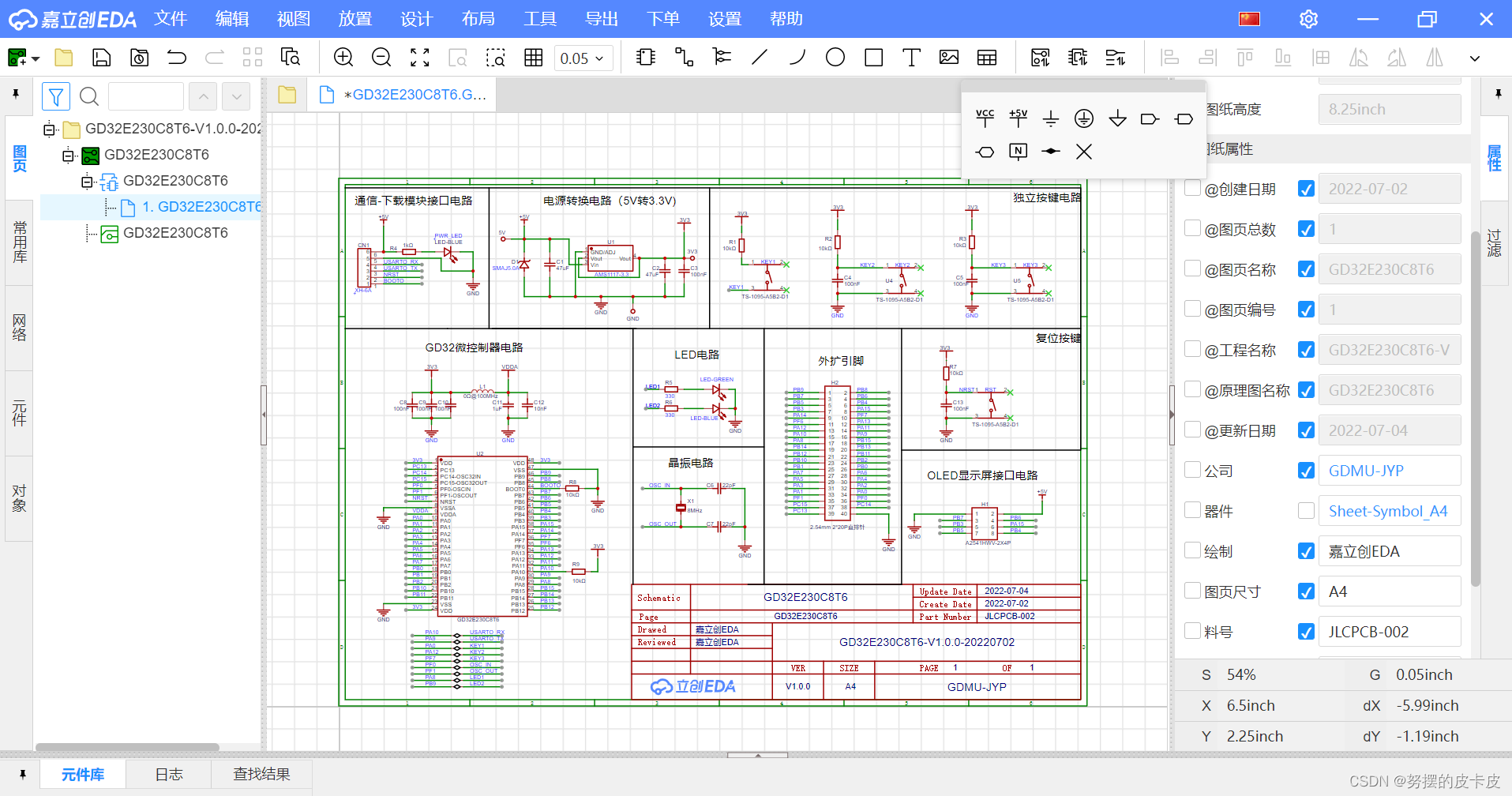Place a VCC power flag symbol
Screen dimensions: 1512x796
[x=985, y=117]
